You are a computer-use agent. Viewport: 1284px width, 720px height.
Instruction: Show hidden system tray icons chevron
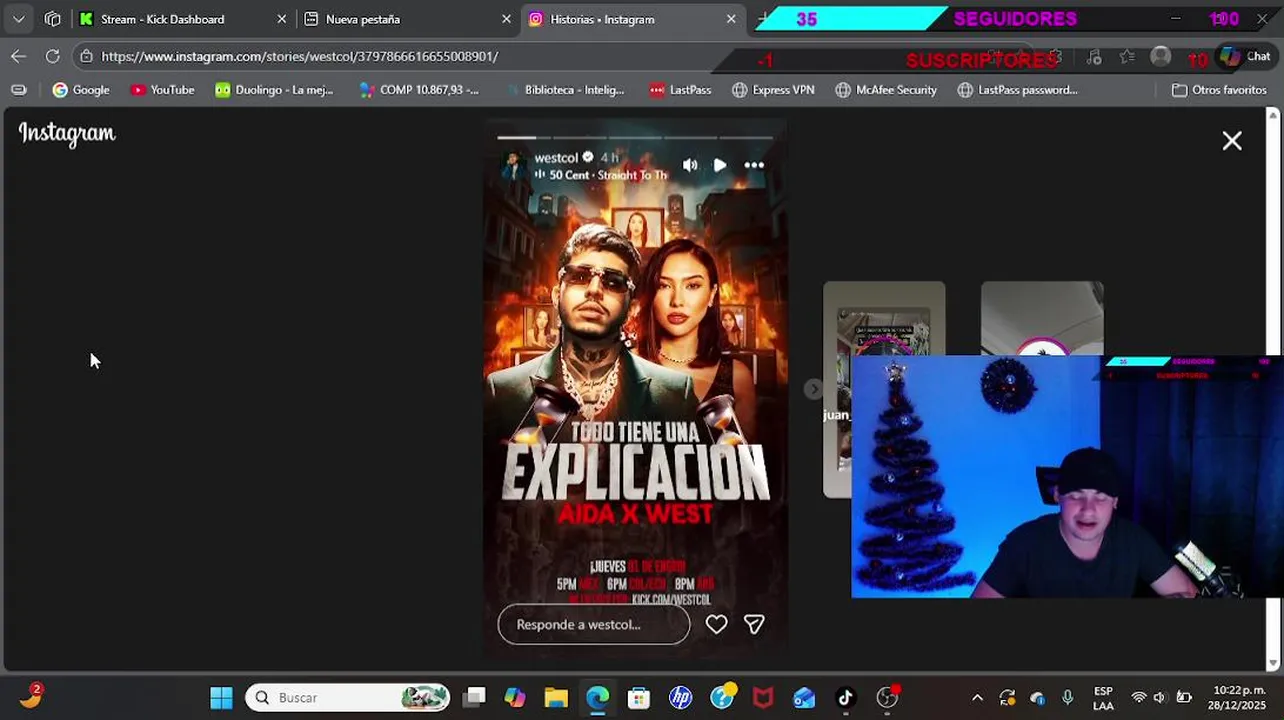(x=977, y=698)
